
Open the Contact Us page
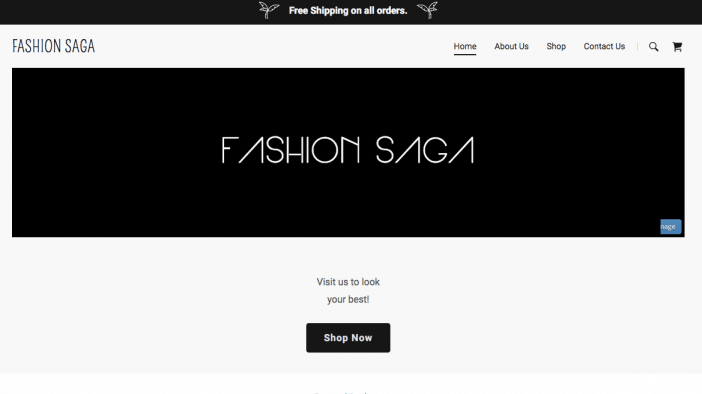[604, 46]
